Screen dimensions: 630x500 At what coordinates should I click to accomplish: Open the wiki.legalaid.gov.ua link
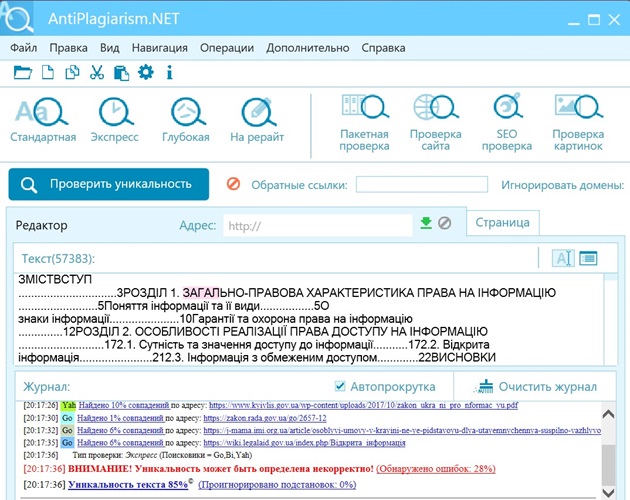[304, 443]
